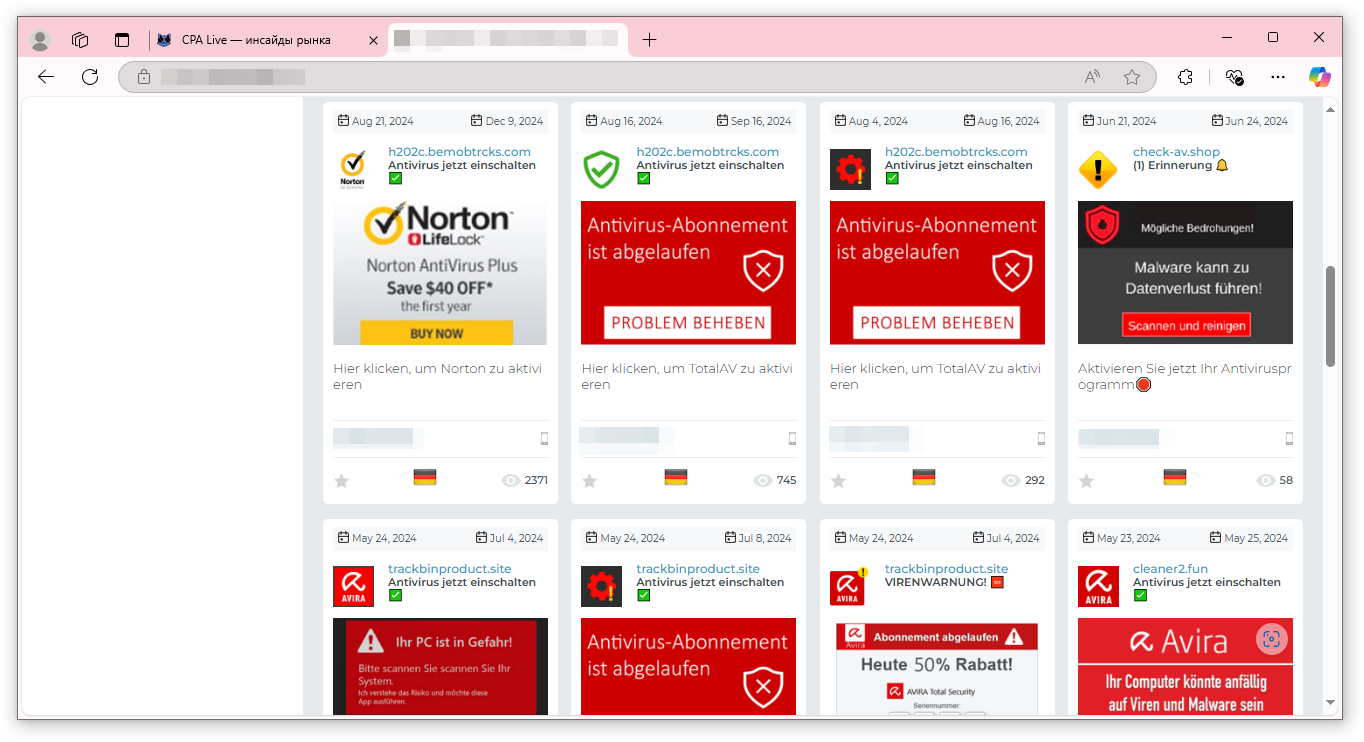Viewport: 1364px width, 742px height.
Task: Click visual search icon on Avira image
Action: (x=1271, y=639)
